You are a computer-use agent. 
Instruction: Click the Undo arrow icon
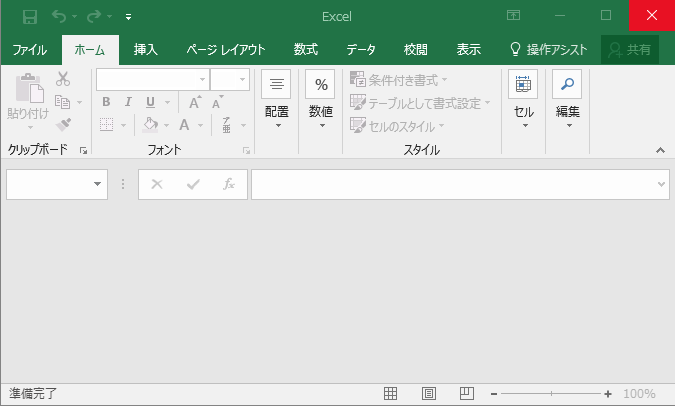pyautogui.click(x=59, y=16)
